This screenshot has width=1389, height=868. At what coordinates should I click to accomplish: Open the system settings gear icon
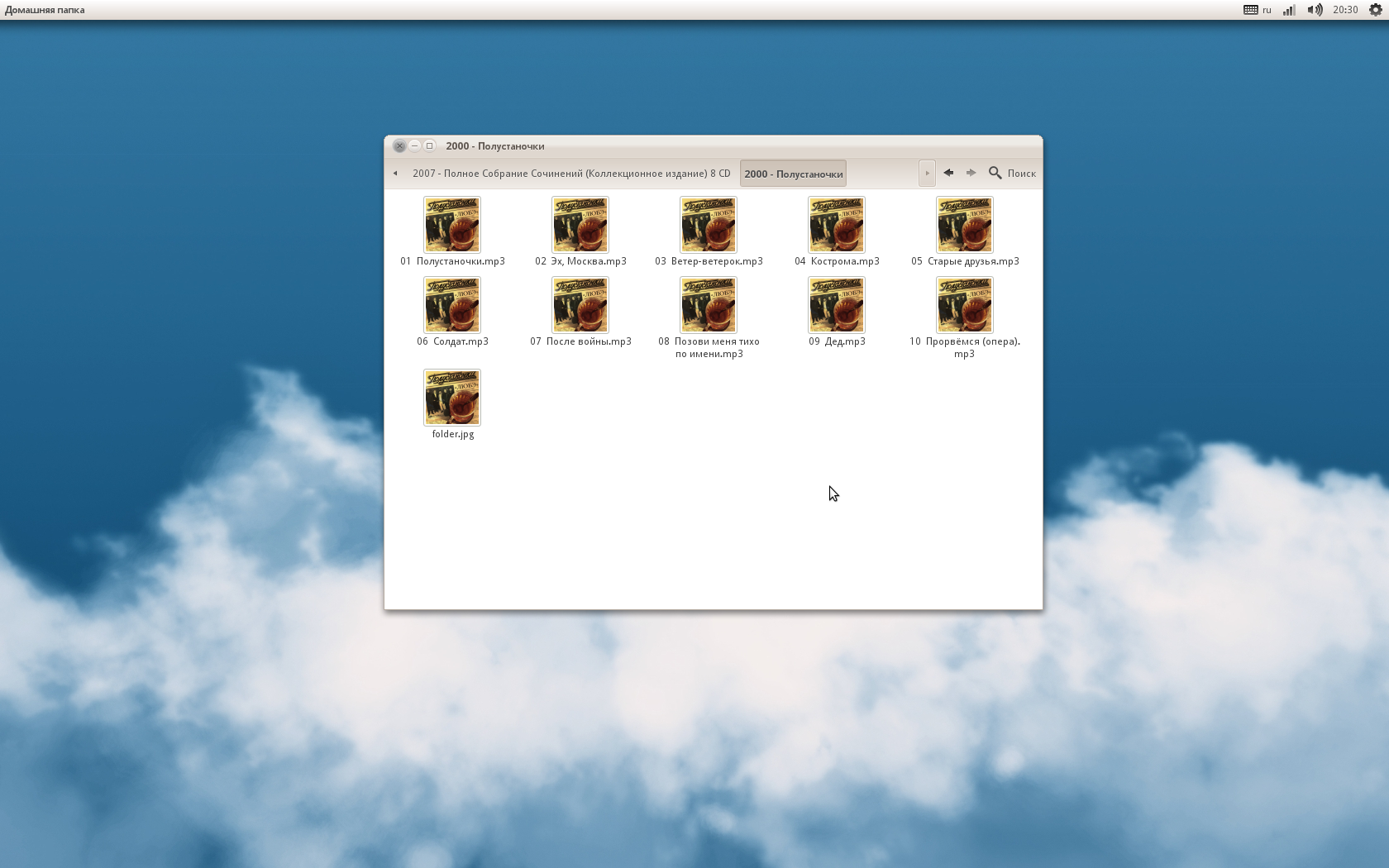coord(1376,10)
